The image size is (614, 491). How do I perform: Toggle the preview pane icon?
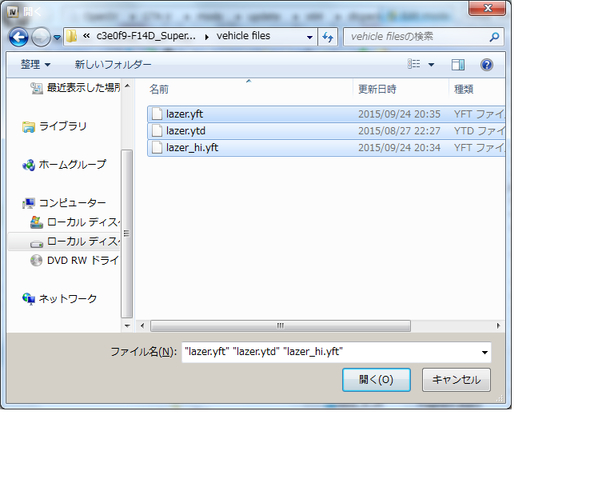coord(458,65)
